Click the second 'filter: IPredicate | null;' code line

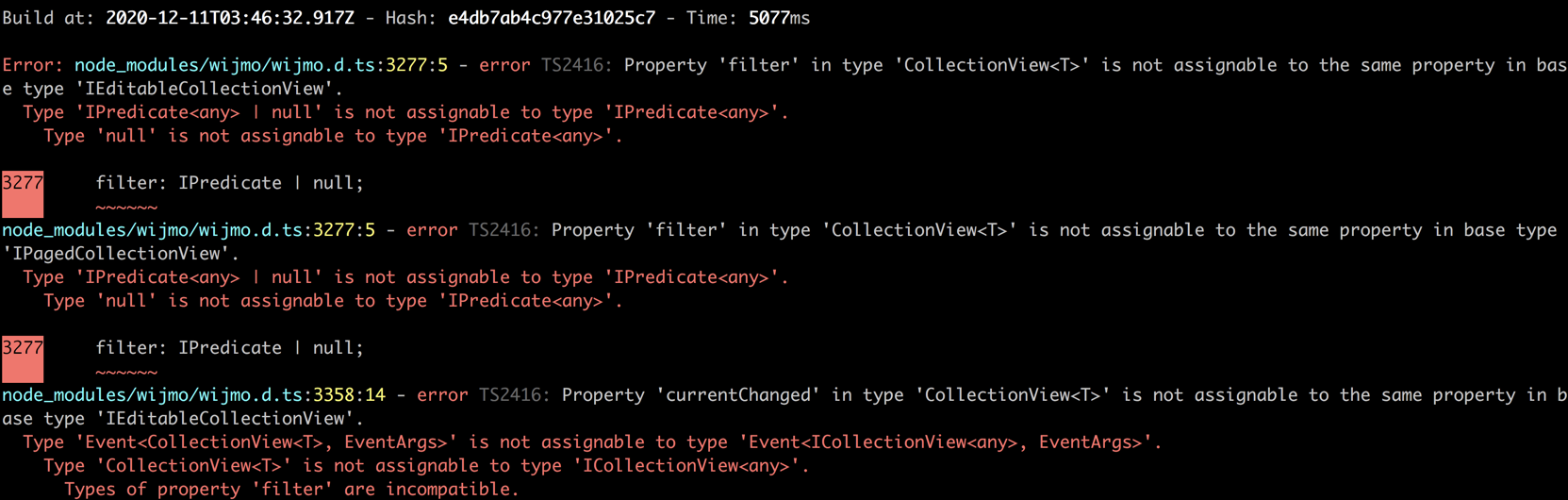click(229, 348)
